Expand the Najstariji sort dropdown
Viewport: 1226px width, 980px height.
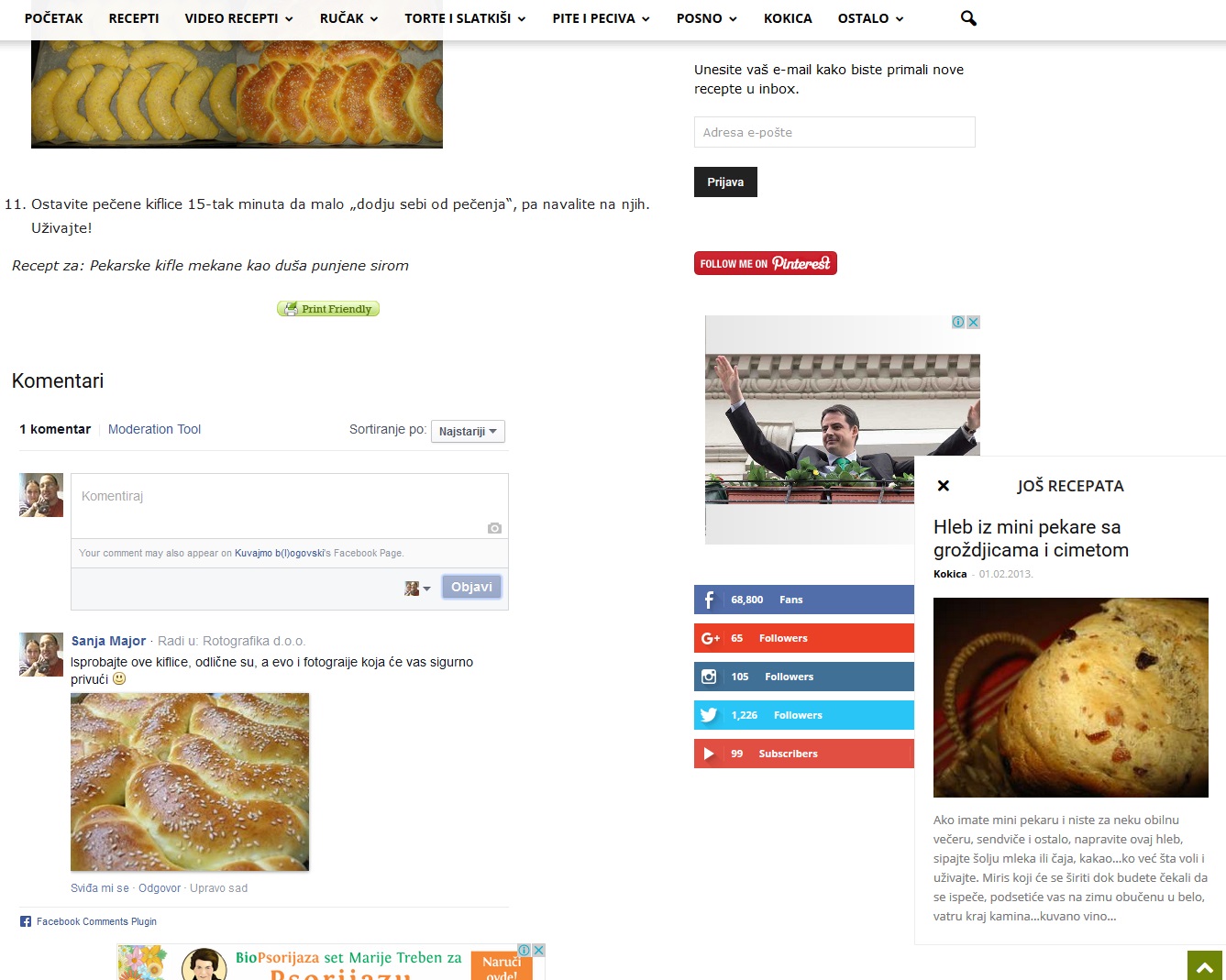468,431
